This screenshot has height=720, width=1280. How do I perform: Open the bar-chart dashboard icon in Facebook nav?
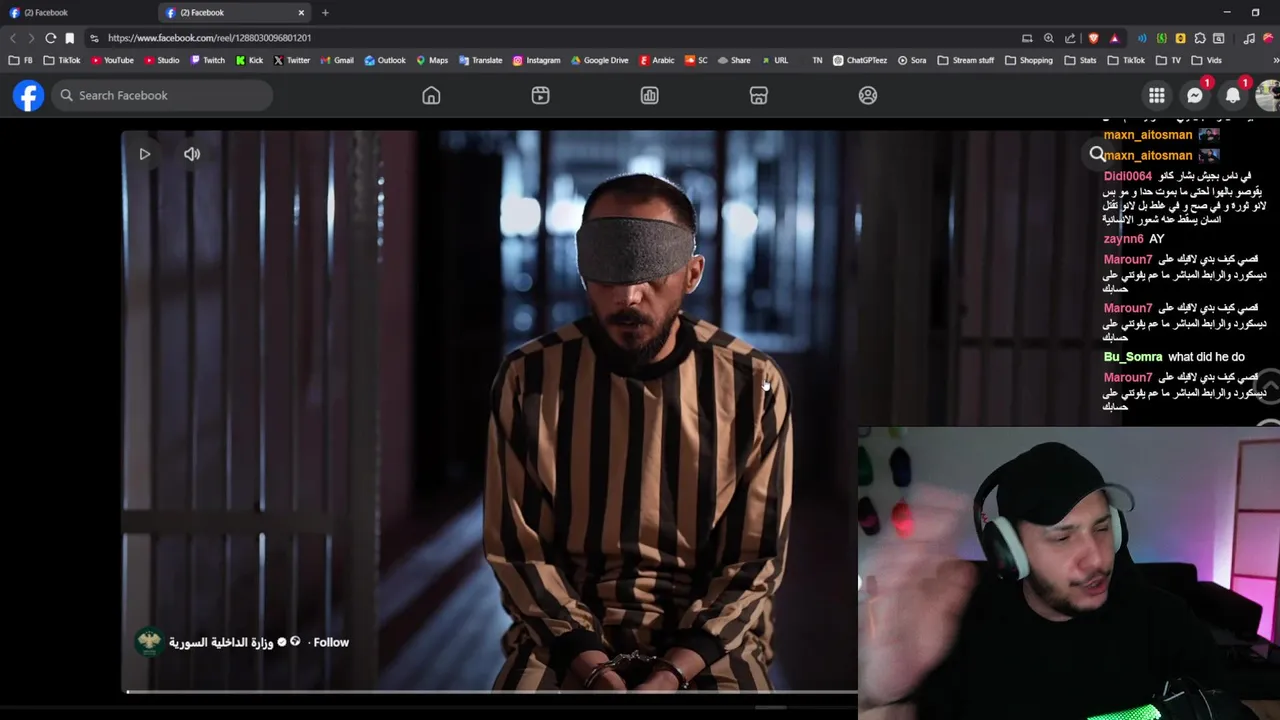(x=649, y=95)
